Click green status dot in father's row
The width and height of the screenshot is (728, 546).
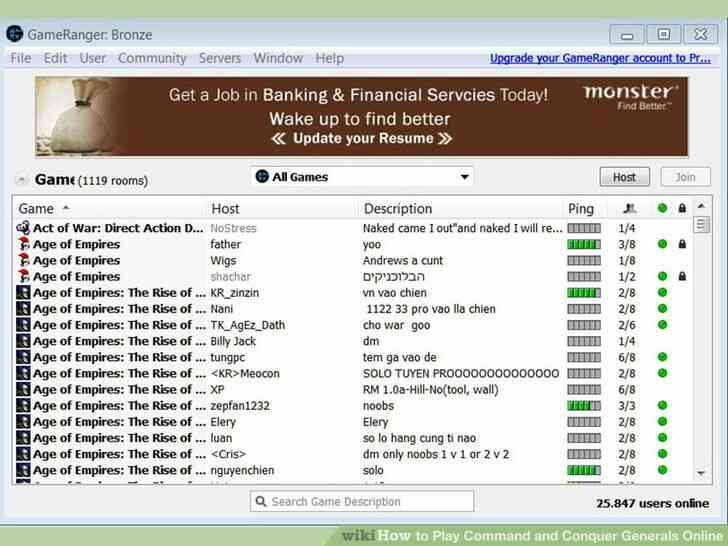coord(663,244)
